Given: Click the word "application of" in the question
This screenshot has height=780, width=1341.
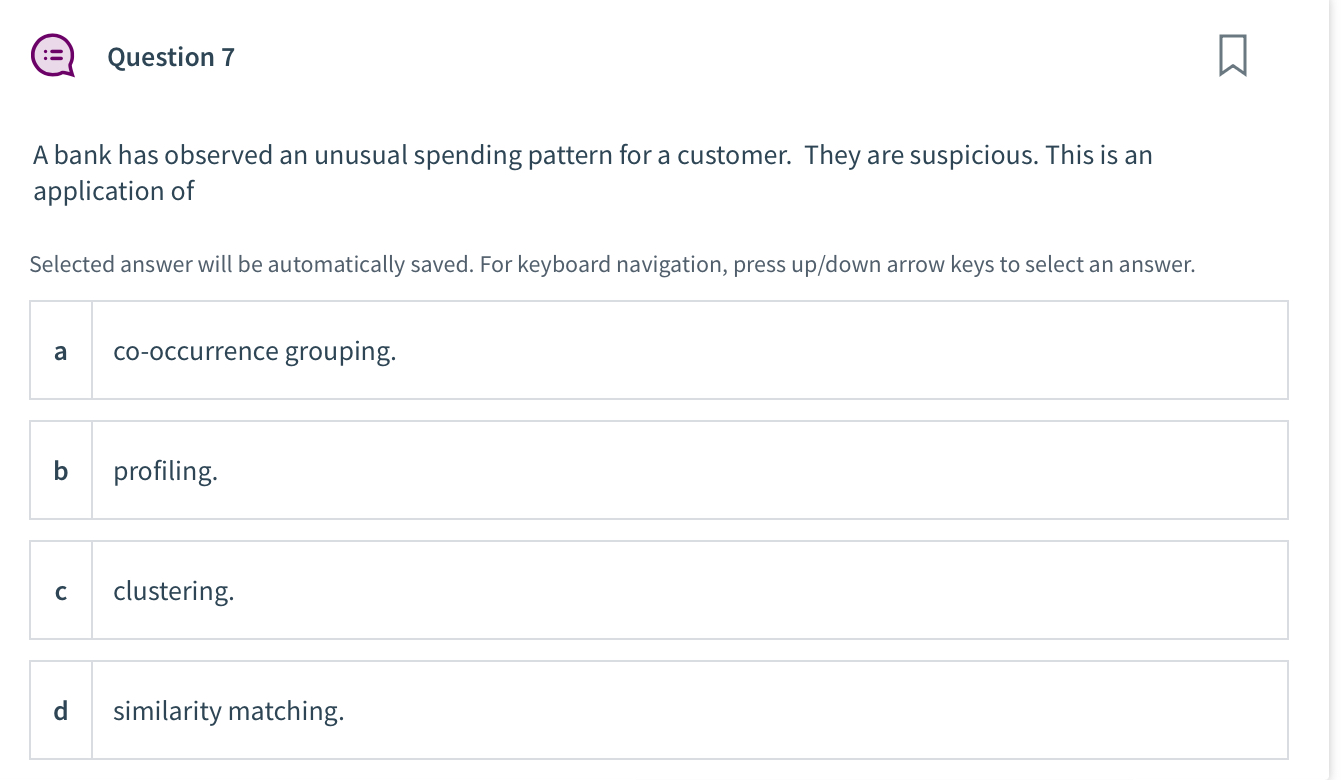Looking at the screenshot, I should [114, 191].
